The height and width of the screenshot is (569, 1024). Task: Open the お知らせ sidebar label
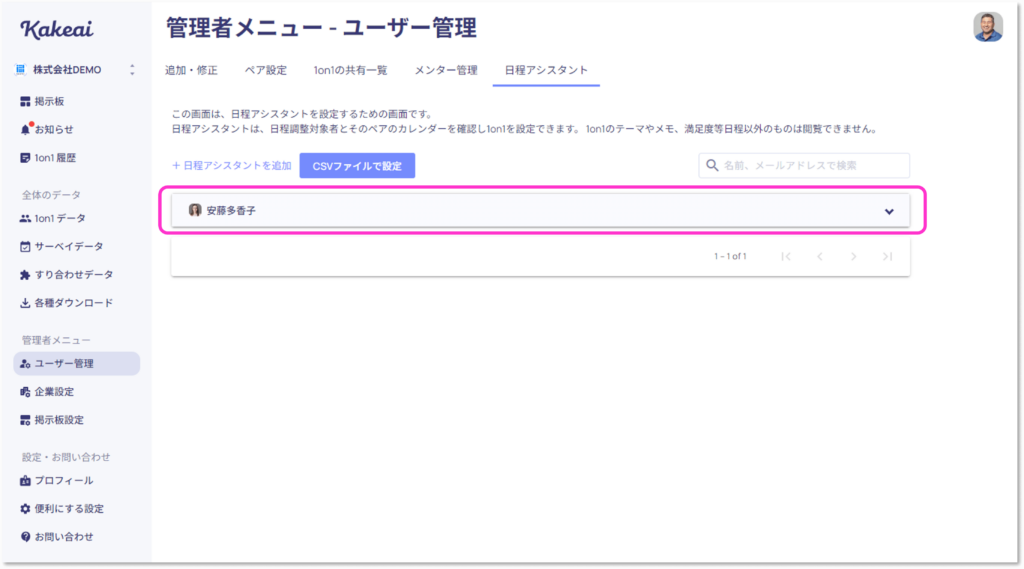[x=54, y=129]
